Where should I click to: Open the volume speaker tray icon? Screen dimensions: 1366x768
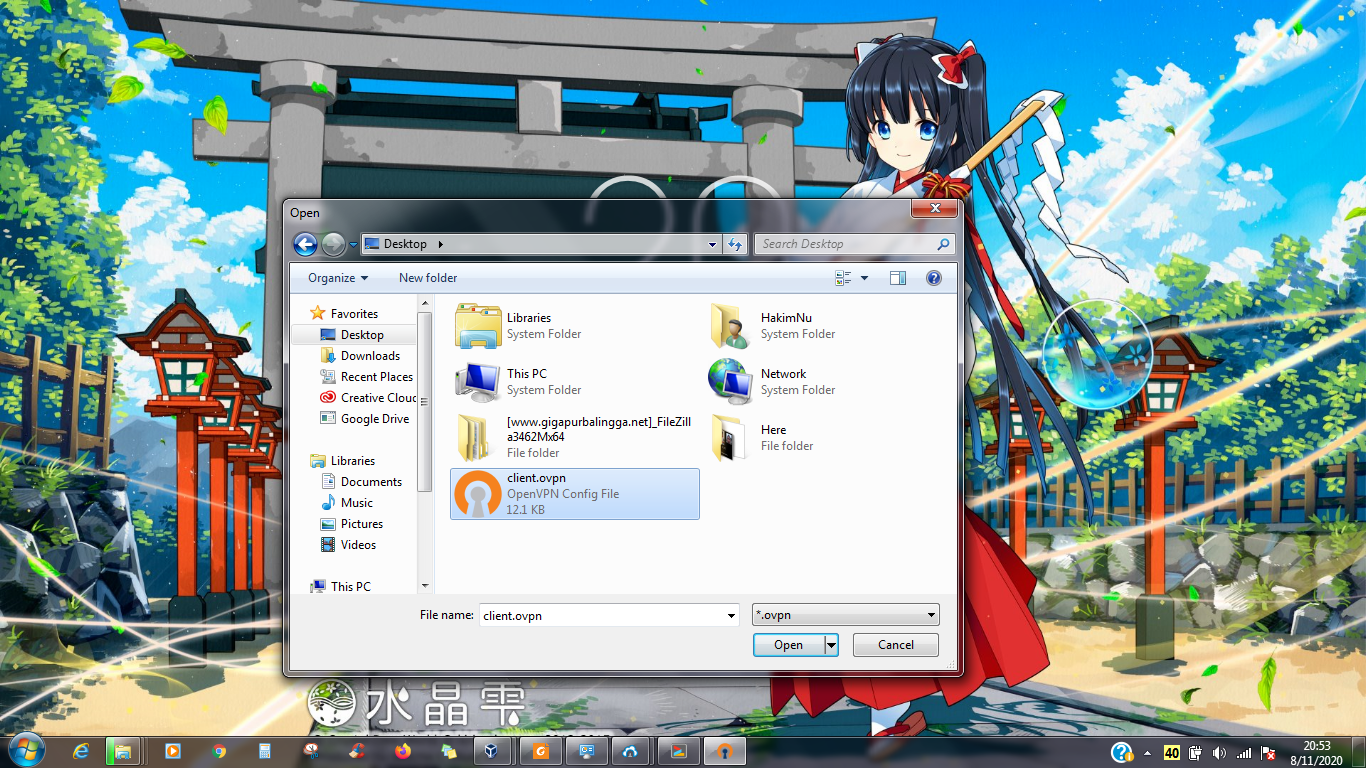pyautogui.click(x=1219, y=752)
